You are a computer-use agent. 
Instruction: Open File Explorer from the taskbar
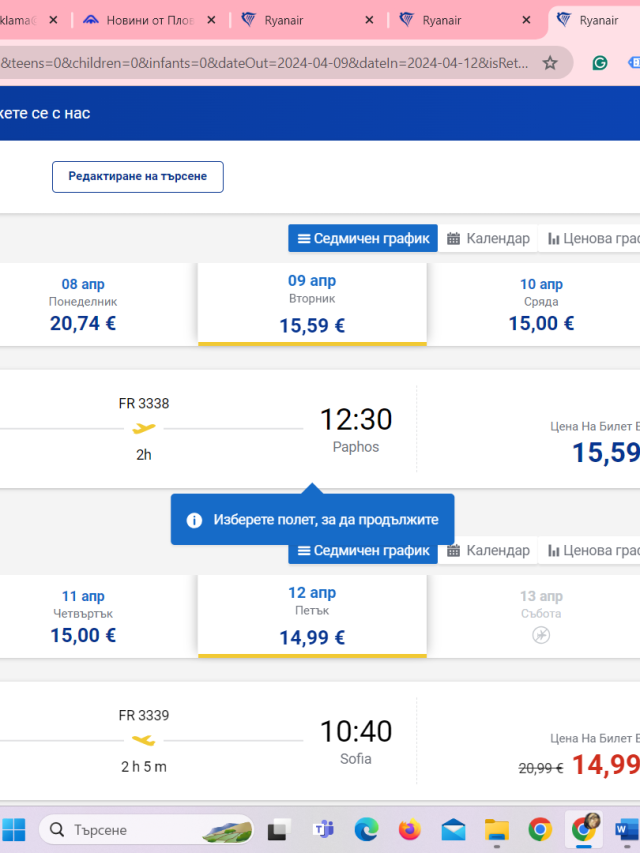point(496,830)
